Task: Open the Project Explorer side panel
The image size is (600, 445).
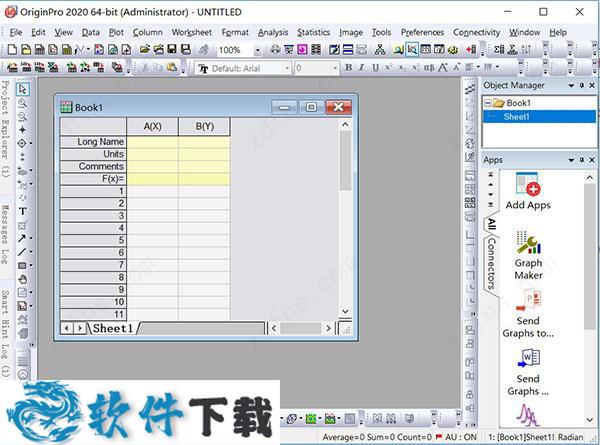Action: click(5, 128)
